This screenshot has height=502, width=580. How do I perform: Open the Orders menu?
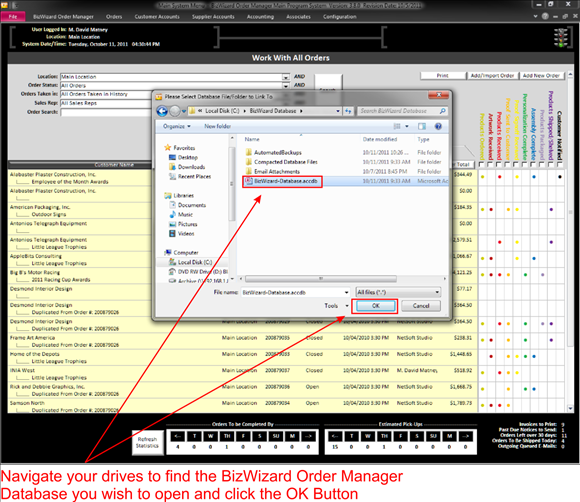tap(114, 17)
